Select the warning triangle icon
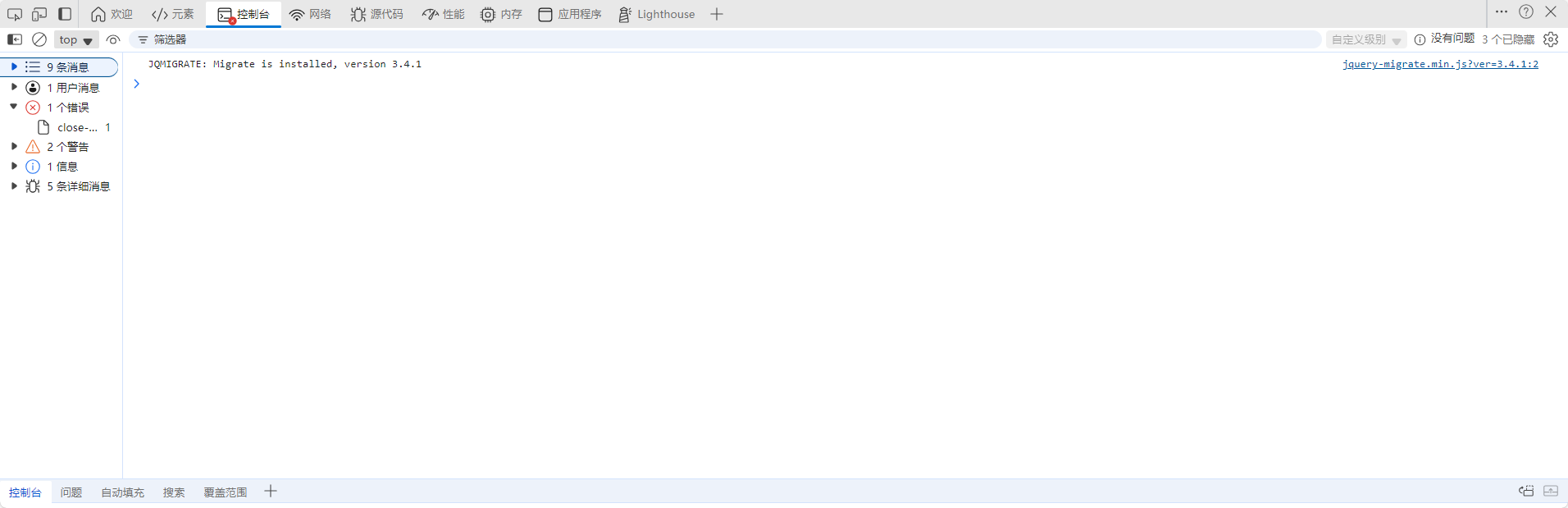This screenshot has width=1568, height=508. (x=33, y=147)
